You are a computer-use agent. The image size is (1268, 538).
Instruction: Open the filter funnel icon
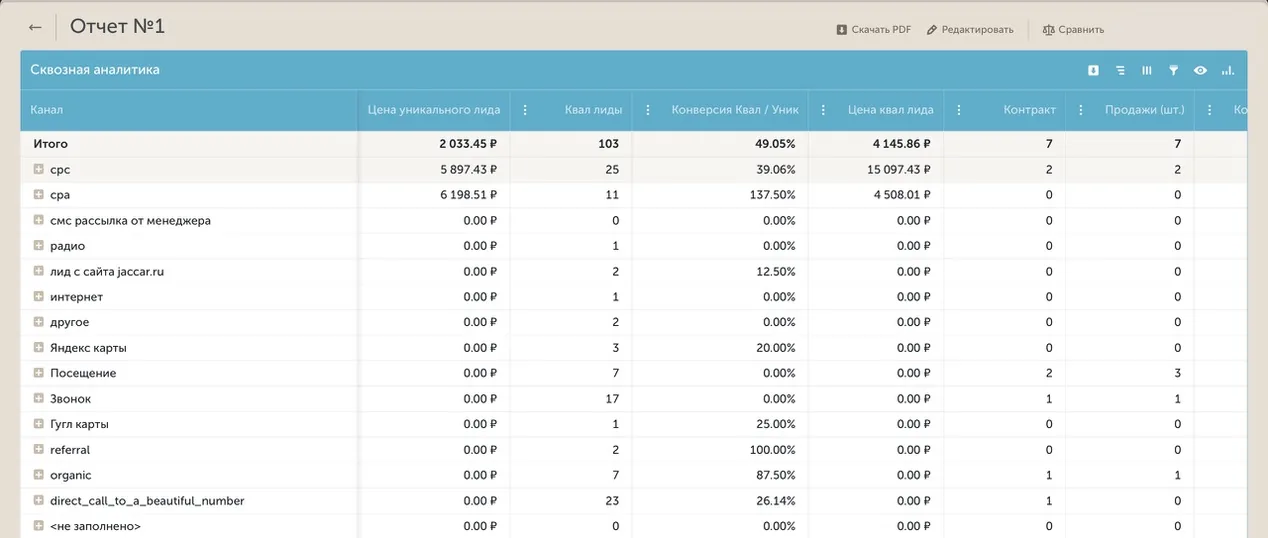click(1174, 70)
